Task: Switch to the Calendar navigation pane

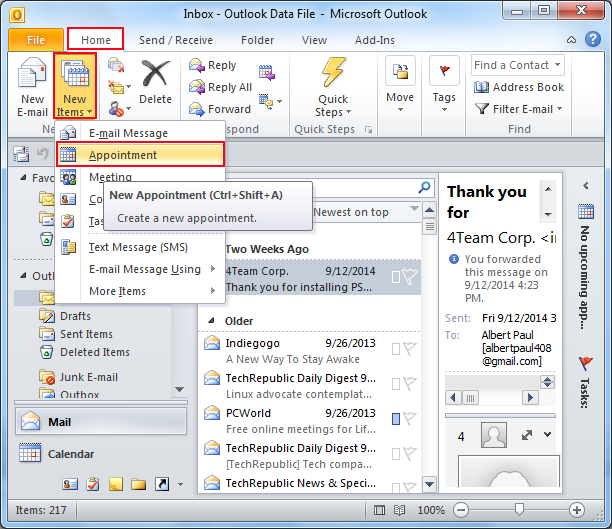Action: tap(101, 454)
